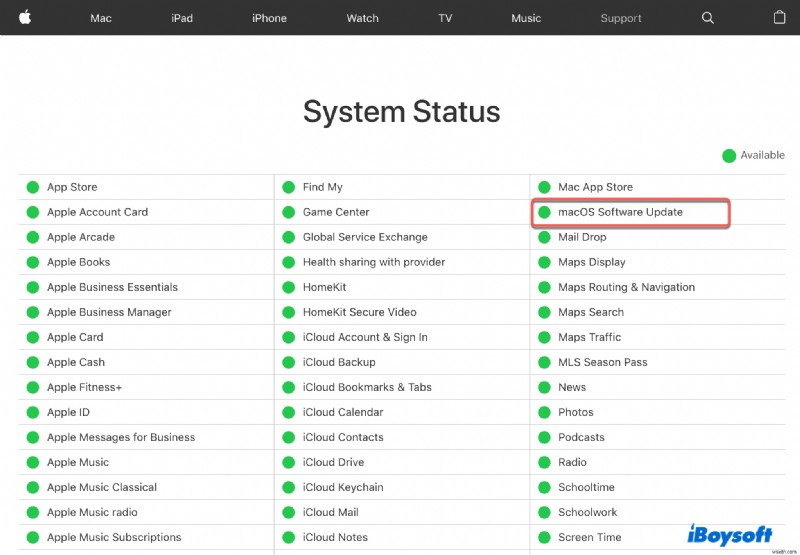Select the Apple Business Manager entry
This screenshot has height=555, width=800.
tap(109, 312)
